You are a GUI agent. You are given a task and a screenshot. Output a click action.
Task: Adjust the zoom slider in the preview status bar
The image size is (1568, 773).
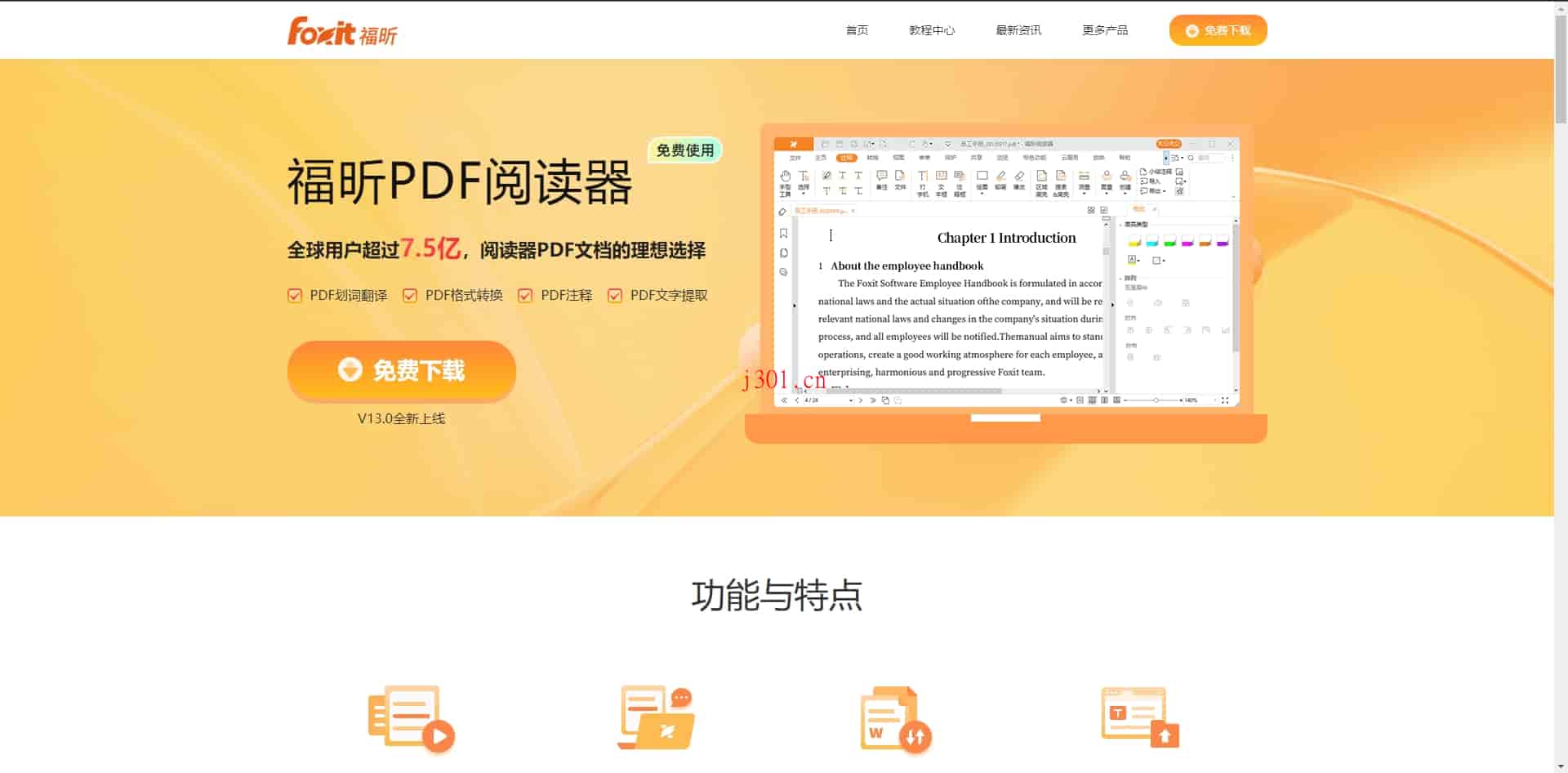coord(1156,400)
